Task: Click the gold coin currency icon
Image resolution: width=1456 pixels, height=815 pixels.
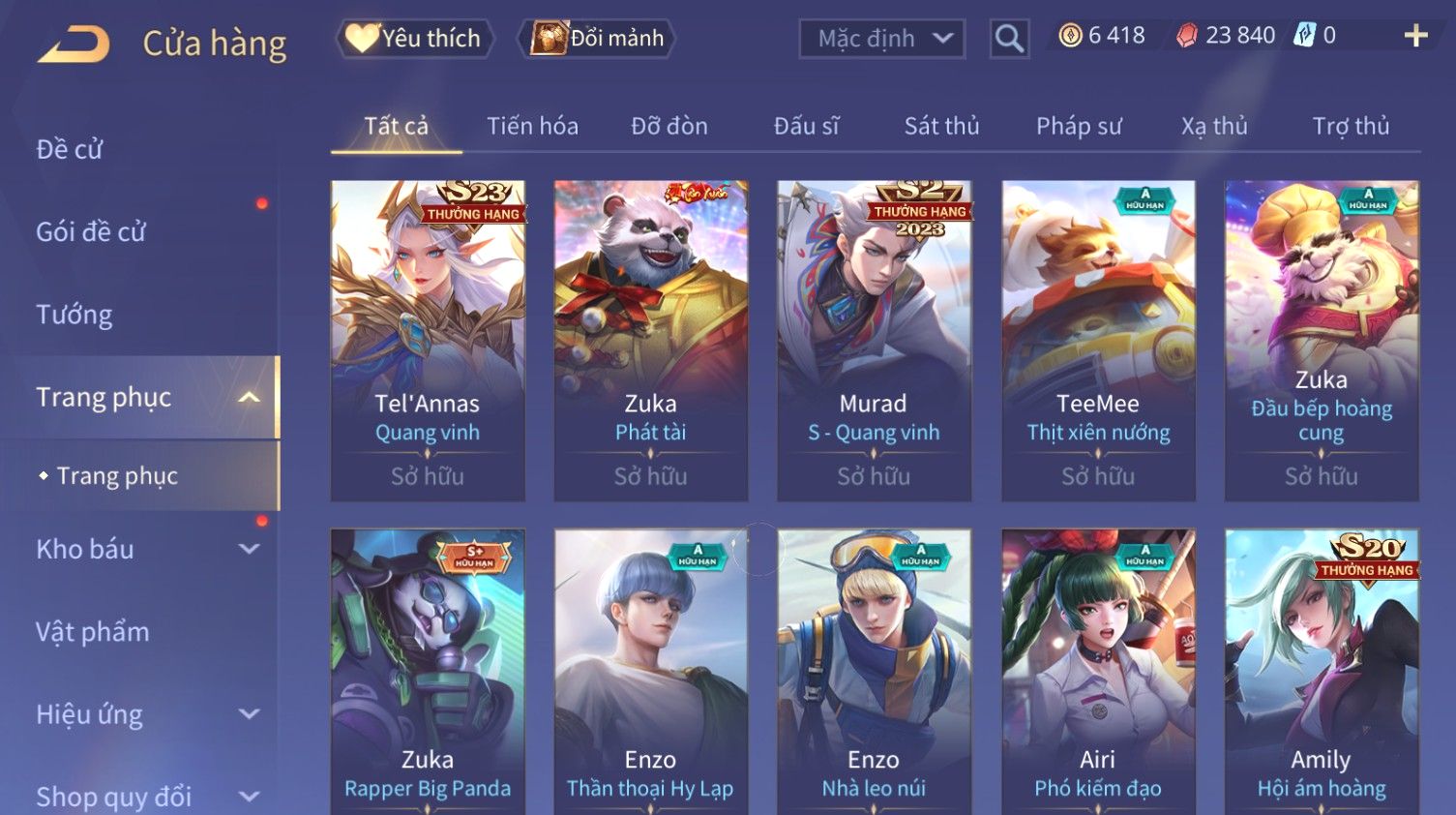Action: [x=1070, y=36]
